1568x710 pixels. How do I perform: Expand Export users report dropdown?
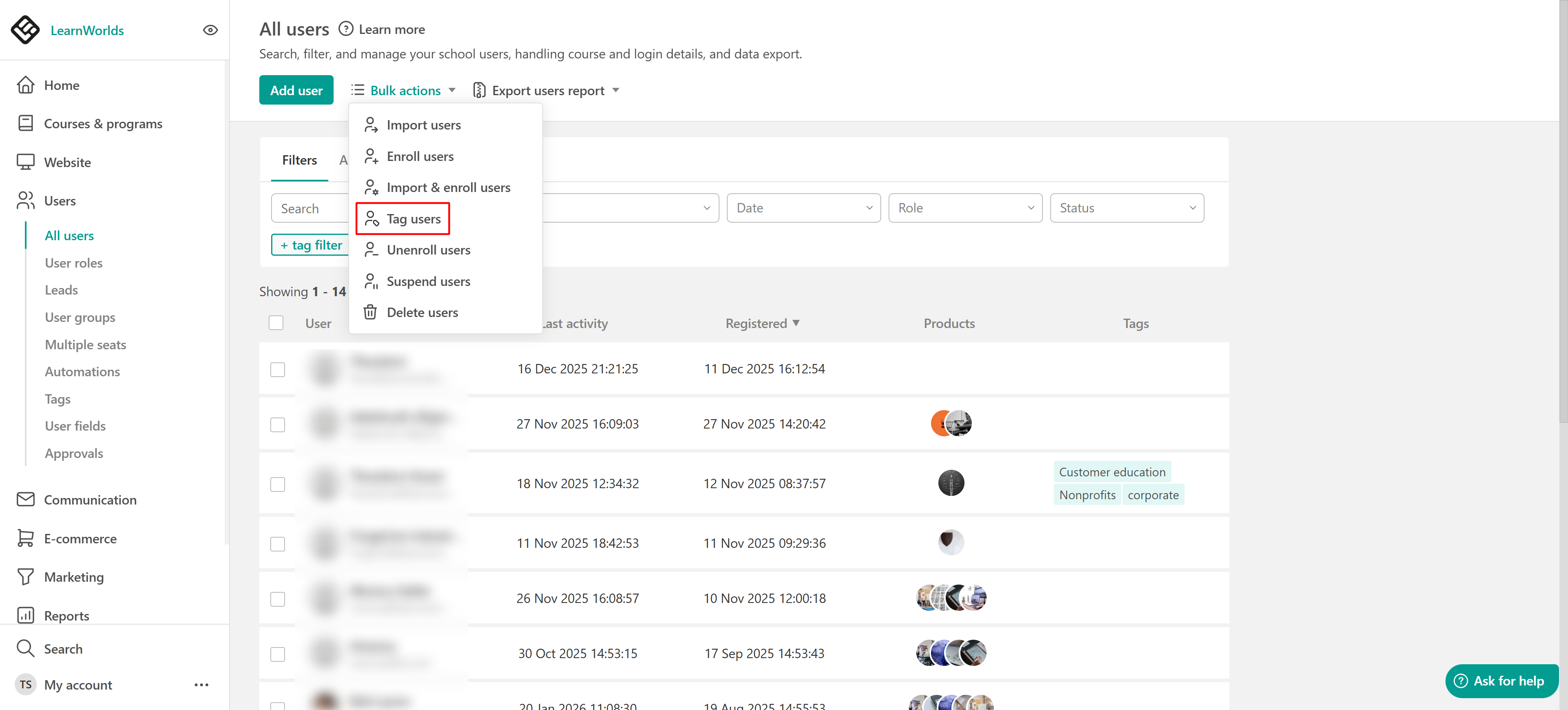(x=547, y=90)
